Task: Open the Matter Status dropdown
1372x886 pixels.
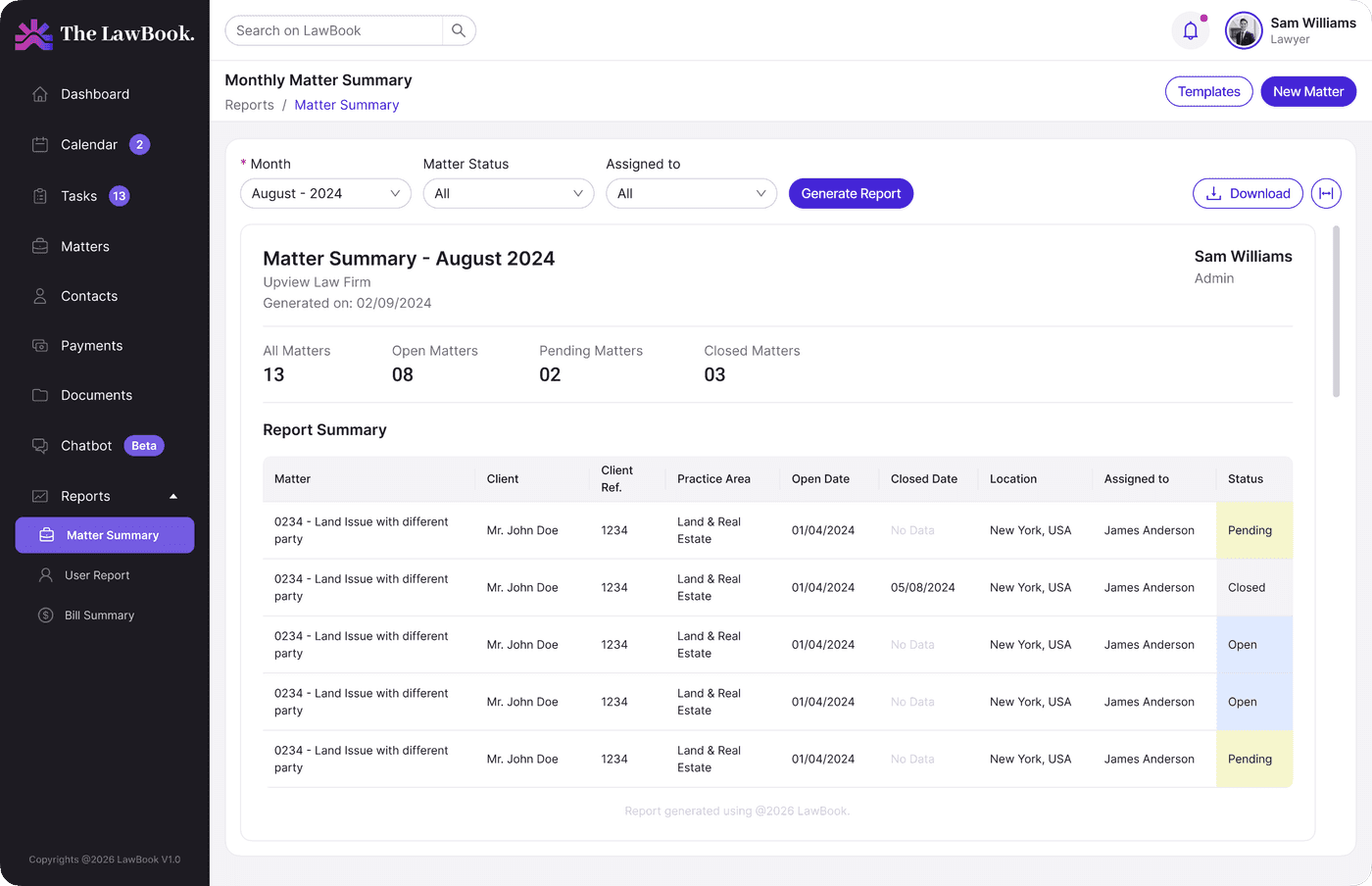Action: 509,193
